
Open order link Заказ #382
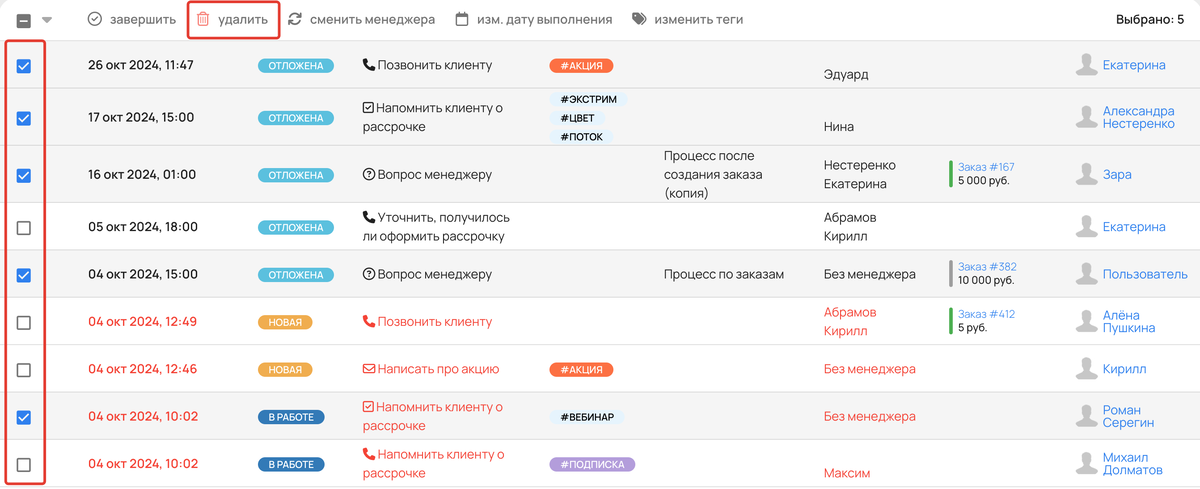[987, 267]
